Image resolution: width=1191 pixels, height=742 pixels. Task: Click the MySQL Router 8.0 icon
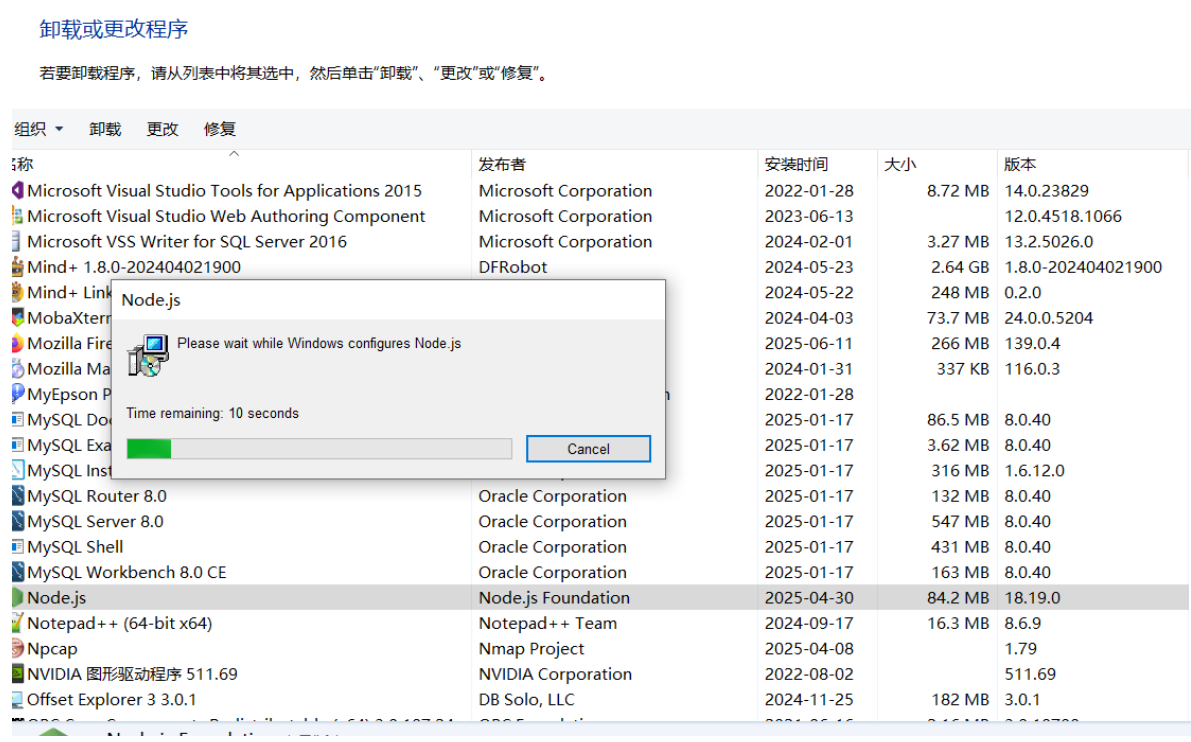pos(17,496)
